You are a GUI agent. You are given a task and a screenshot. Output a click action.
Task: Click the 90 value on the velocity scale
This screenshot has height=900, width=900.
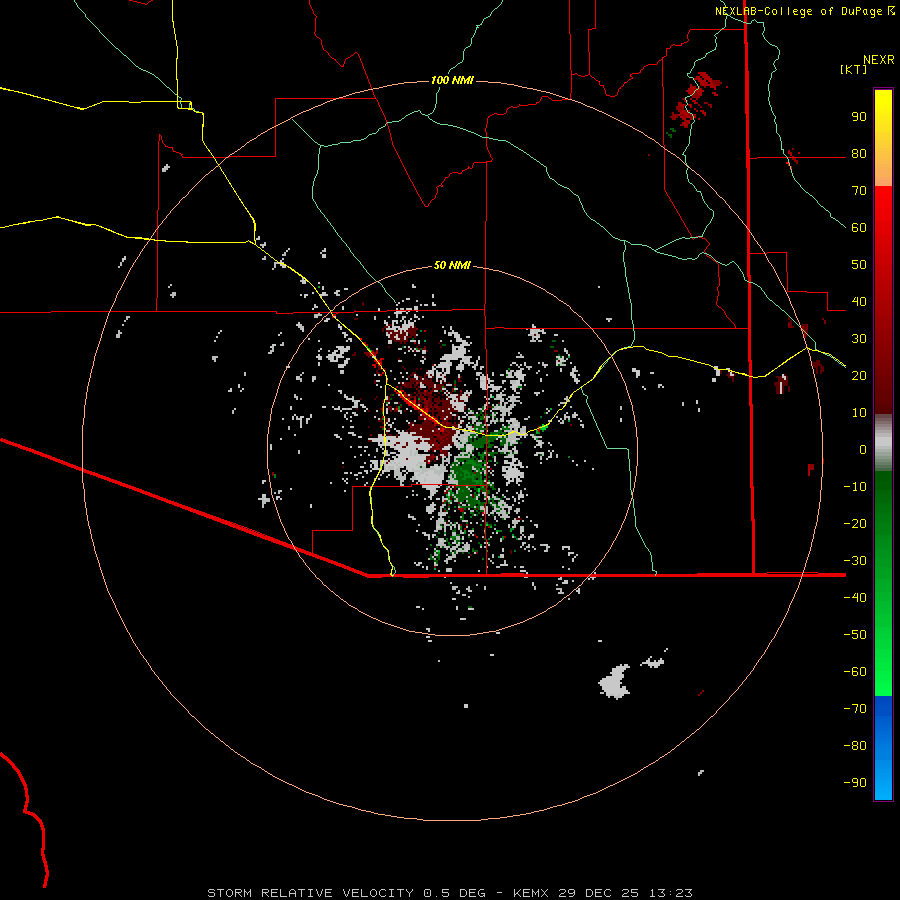point(859,117)
